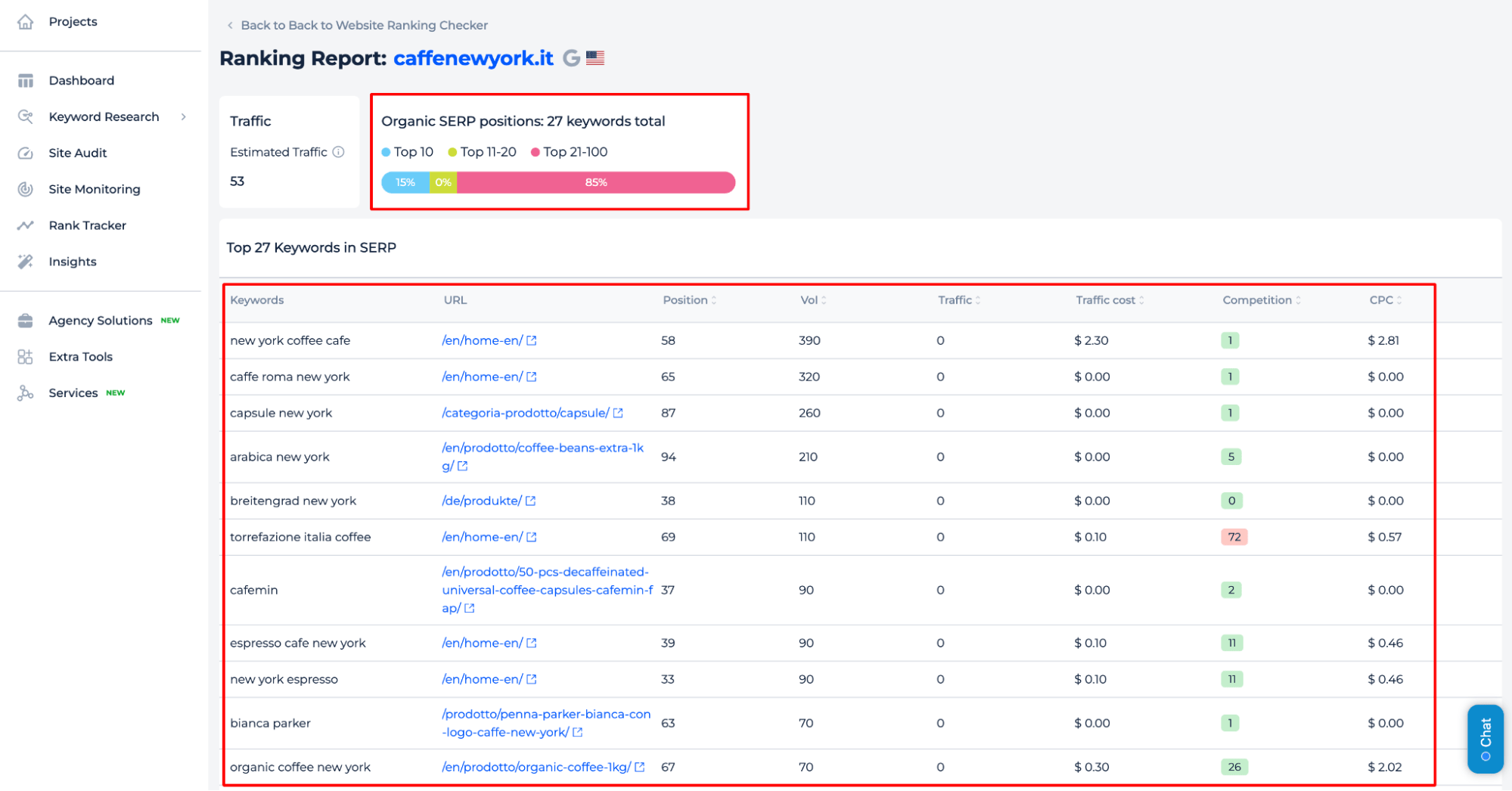
Task: Click Estimated Traffic value 53
Action: 238,181
